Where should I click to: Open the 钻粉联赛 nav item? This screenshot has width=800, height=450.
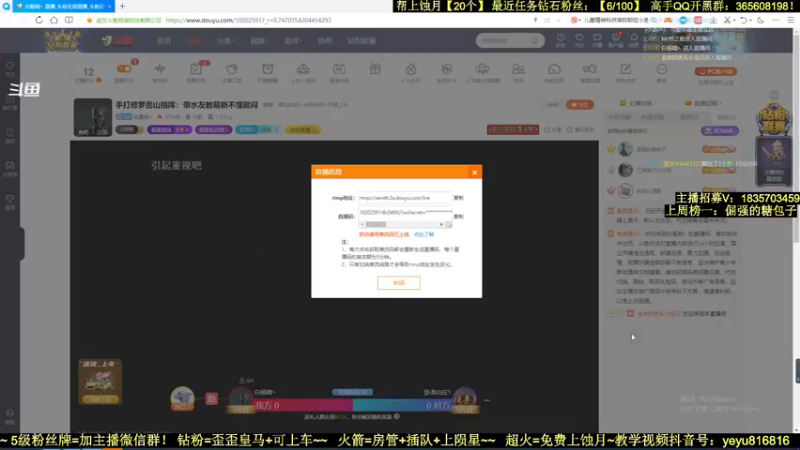[x=362, y=41]
